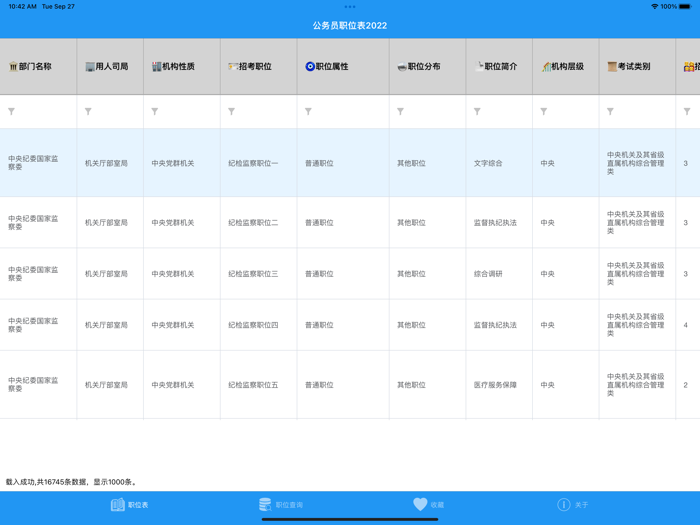Open filter for 机构层级 column
Viewport: 700px width, 525px height.
click(544, 112)
